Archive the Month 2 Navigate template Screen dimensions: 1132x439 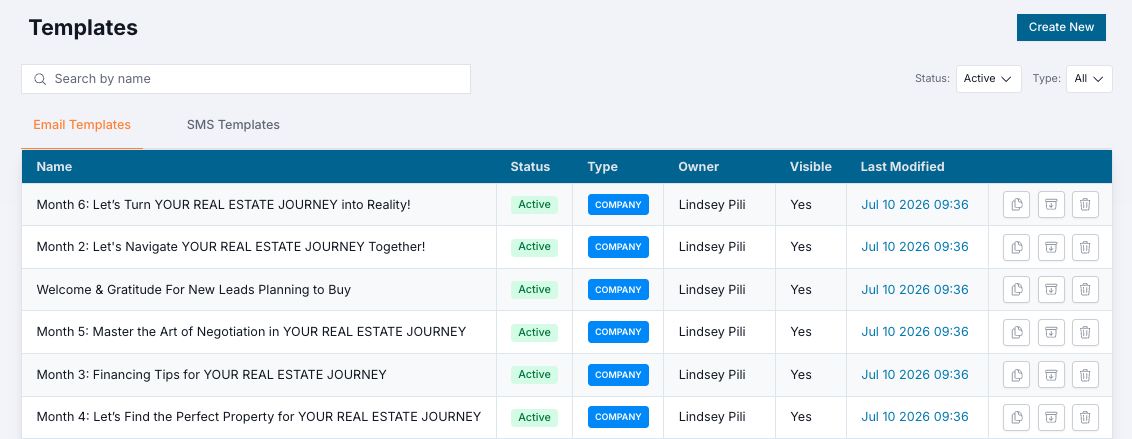[1051, 247]
